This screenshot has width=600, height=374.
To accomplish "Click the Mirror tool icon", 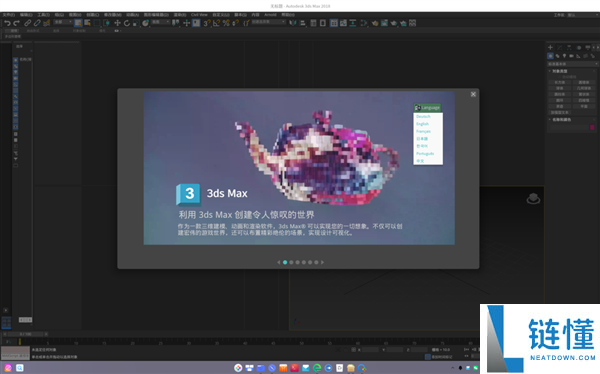I will click(292, 23).
